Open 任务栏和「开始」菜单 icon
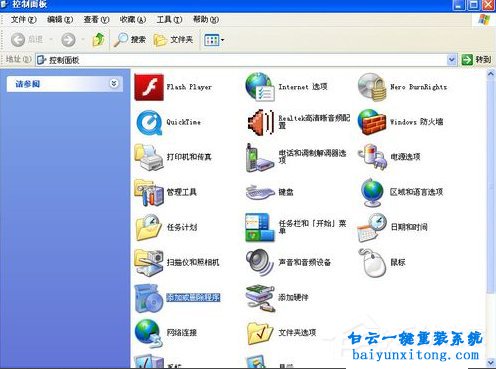Screen dimensions: 496x369 260,228
